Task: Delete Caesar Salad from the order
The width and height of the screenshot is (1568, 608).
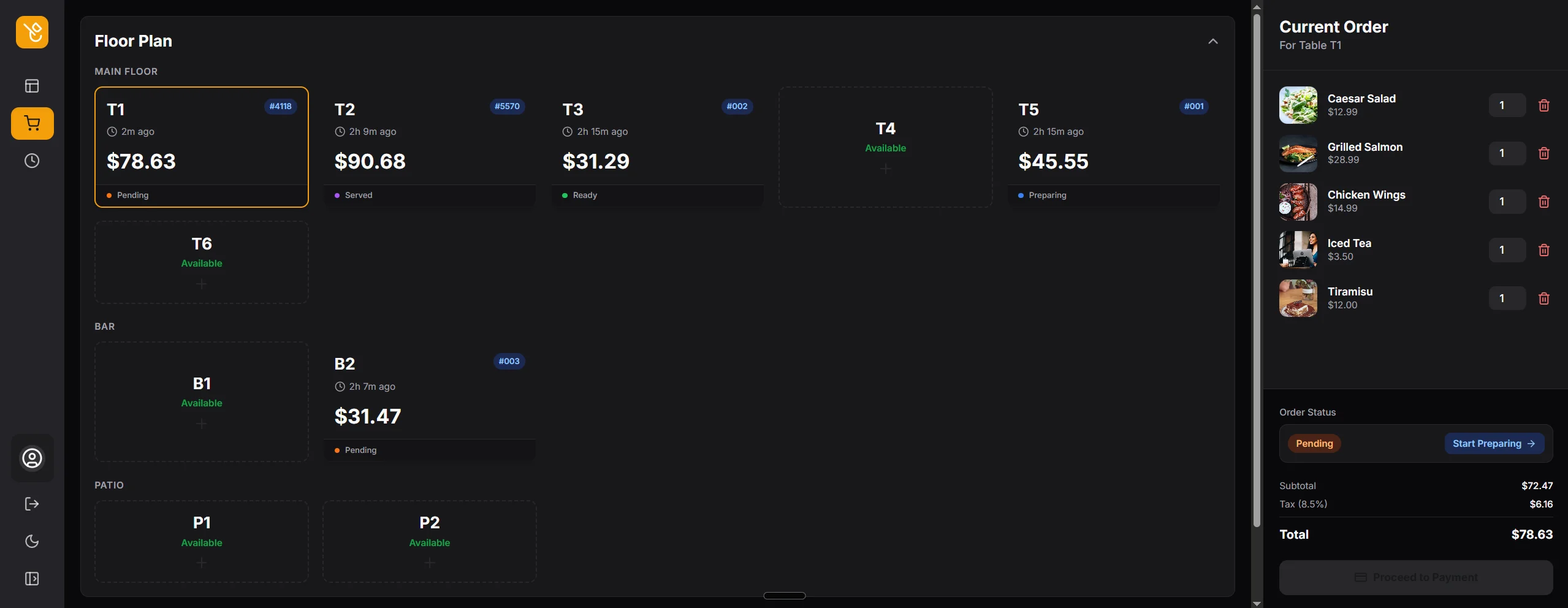Action: coord(1543,105)
